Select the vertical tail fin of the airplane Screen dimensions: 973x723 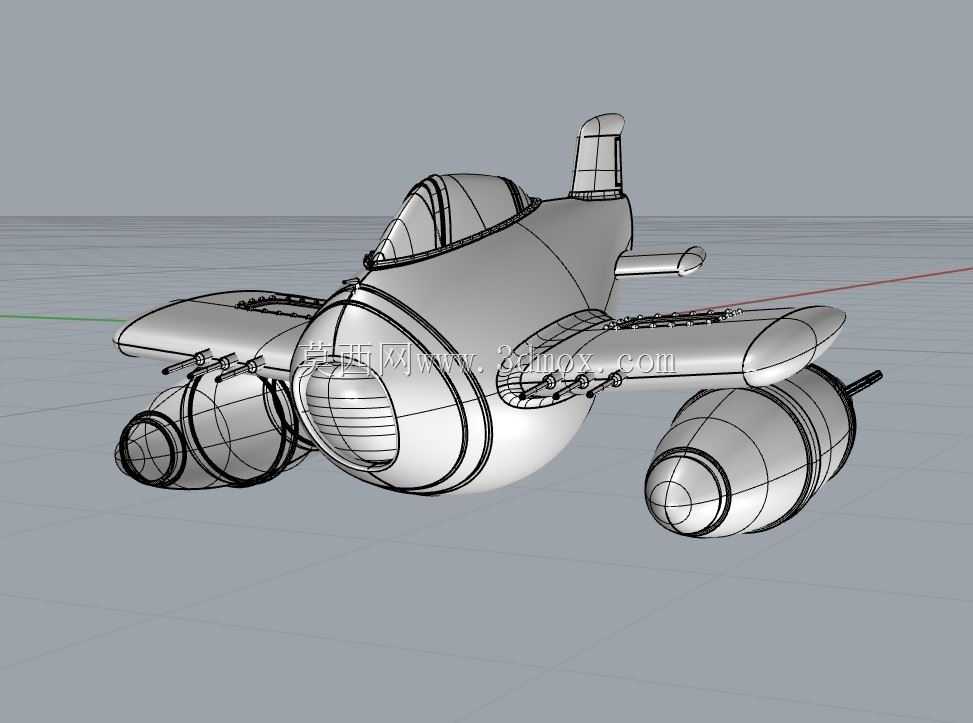coord(598,156)
